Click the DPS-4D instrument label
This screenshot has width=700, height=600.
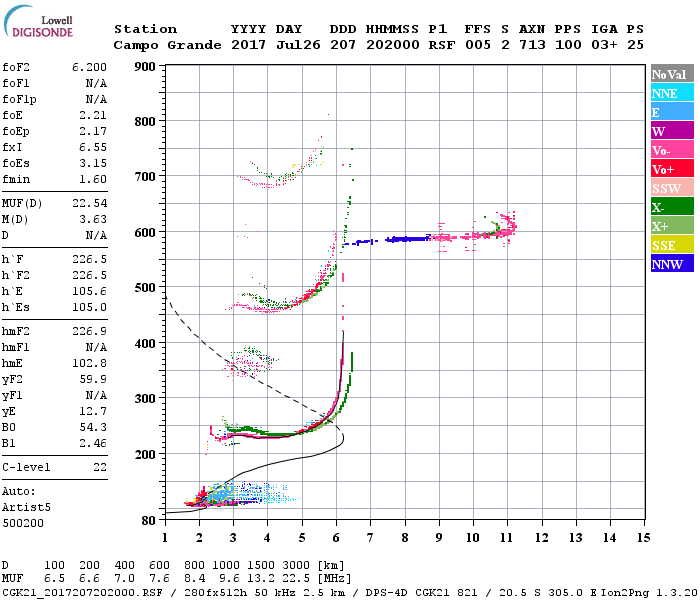click(x=386, y=592)
